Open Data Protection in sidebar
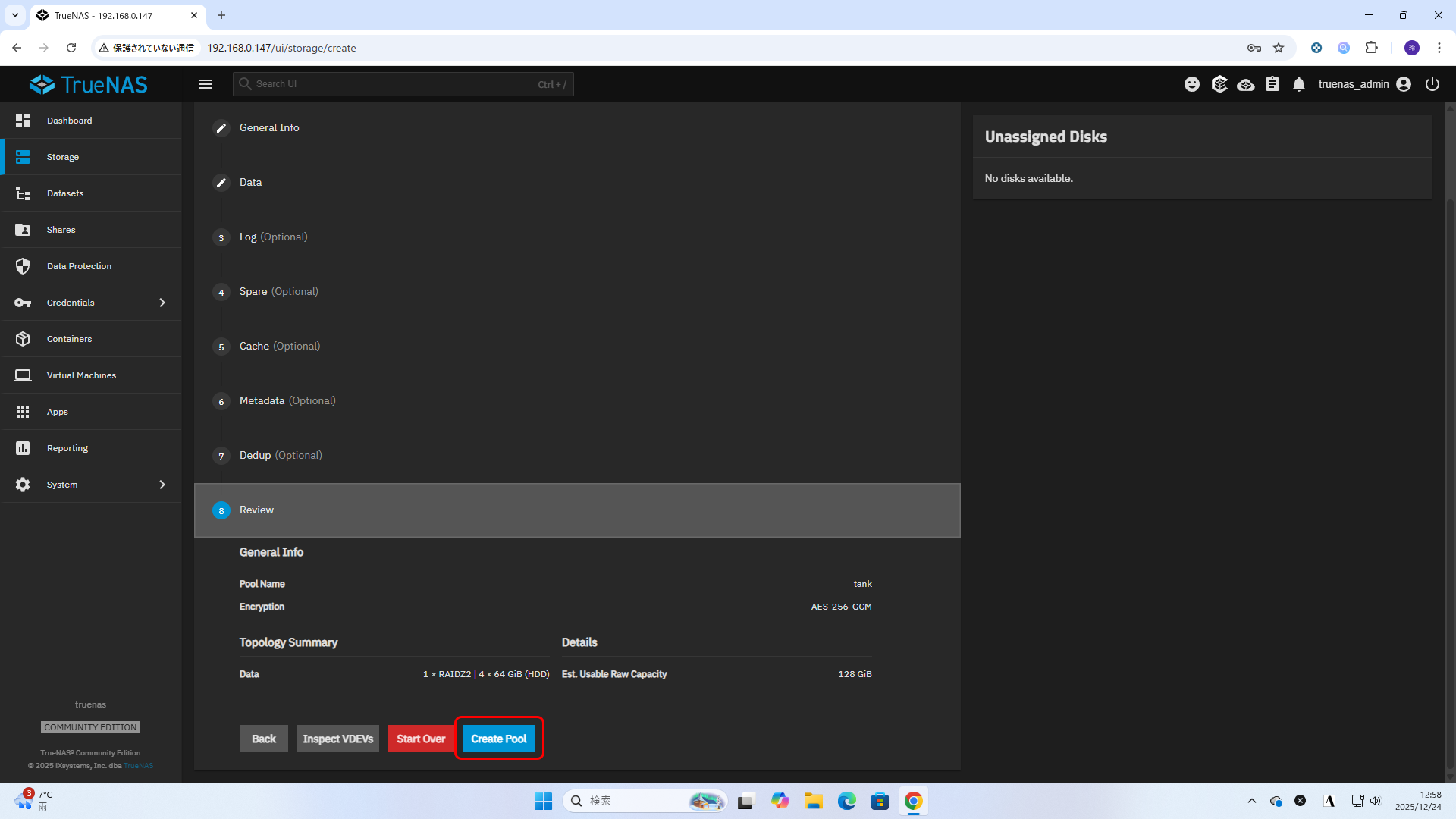Screen dimensions: 1456x819 [79, 266]
